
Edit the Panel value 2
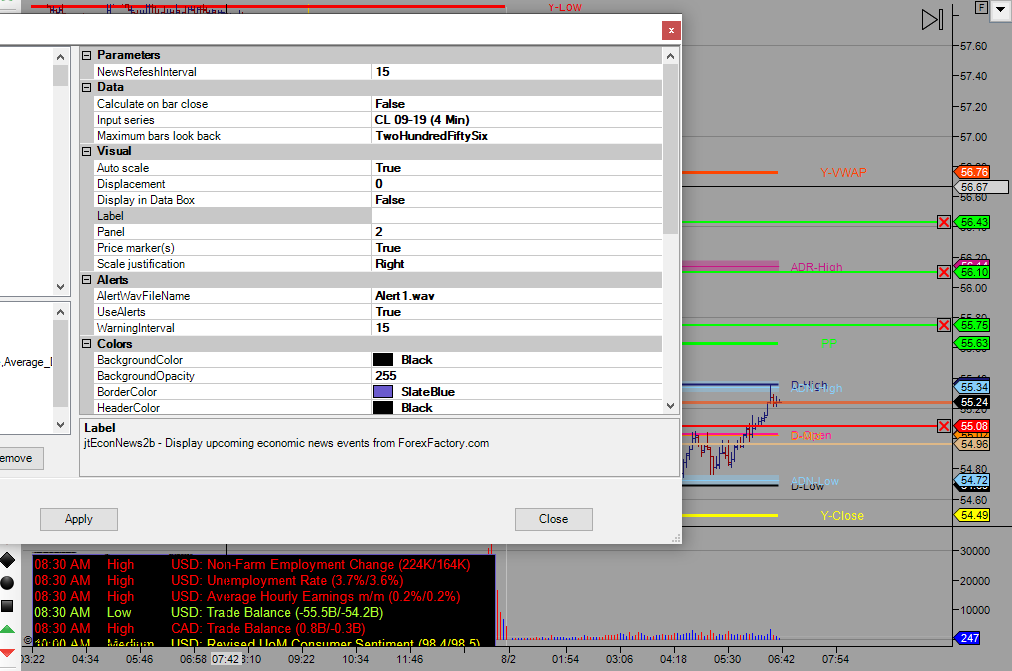[x=517, y=232]
